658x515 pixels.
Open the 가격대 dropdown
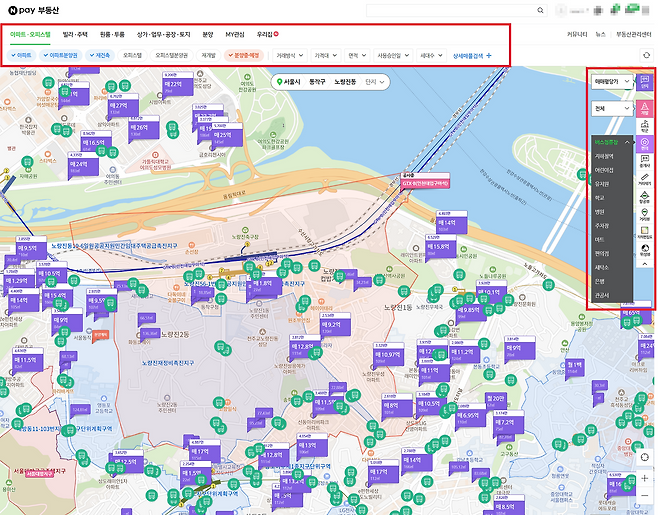(325, 55)
